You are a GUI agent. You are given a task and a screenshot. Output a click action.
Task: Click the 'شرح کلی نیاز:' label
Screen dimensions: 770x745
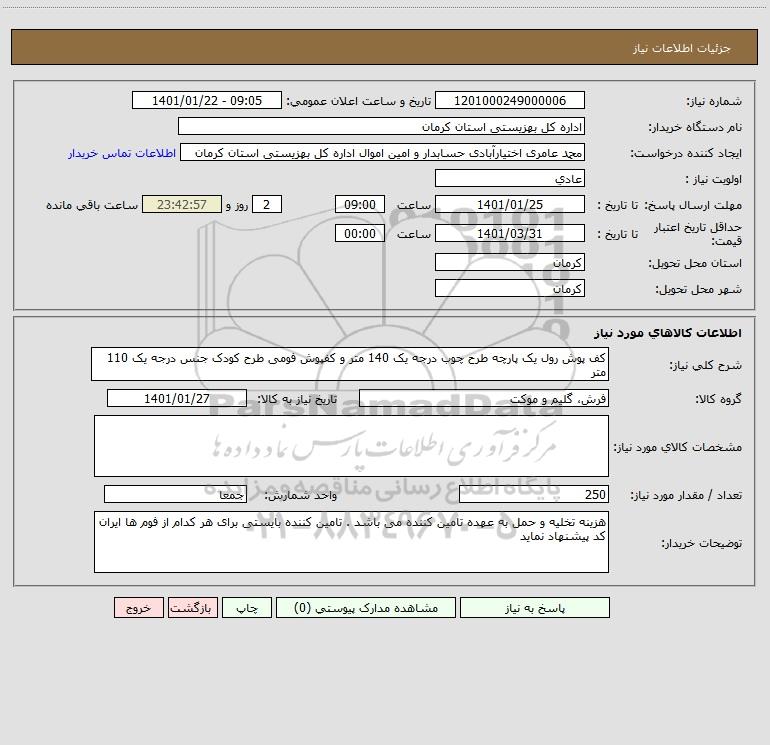pyautogui.click(x=706, y=365)
